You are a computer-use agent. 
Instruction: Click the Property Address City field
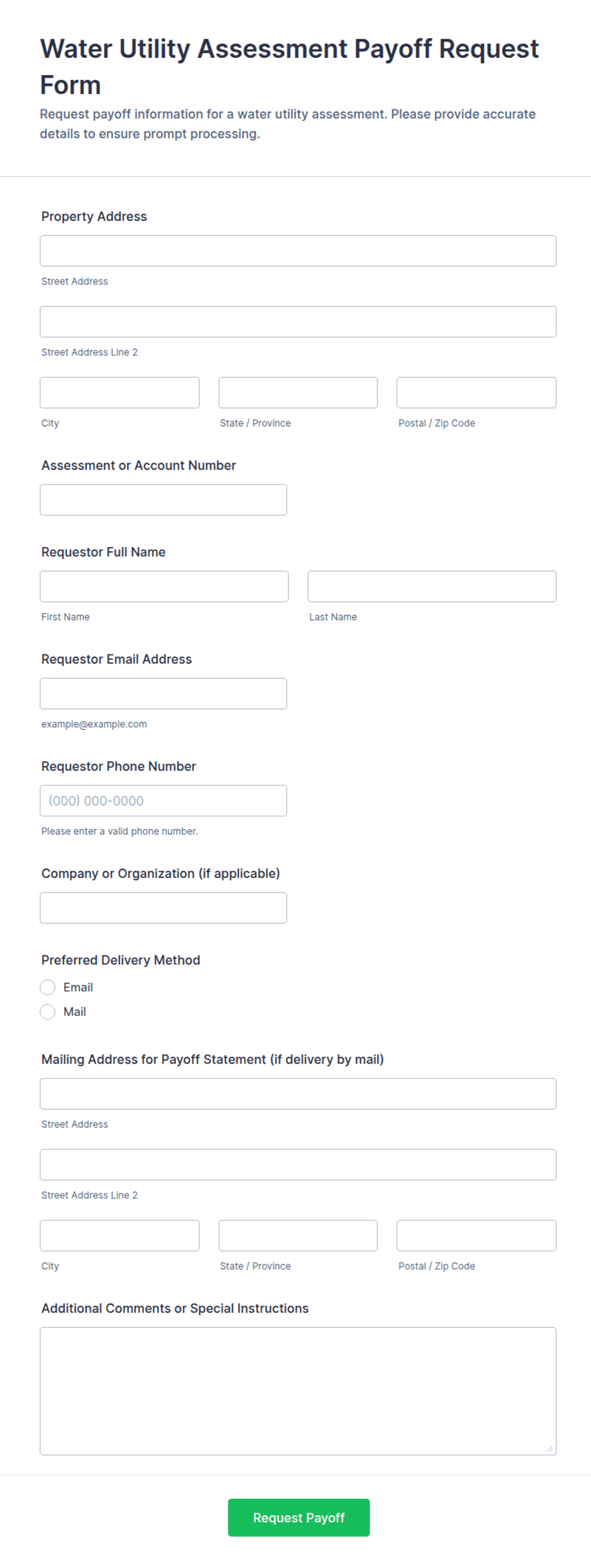(x=119, y=393)
